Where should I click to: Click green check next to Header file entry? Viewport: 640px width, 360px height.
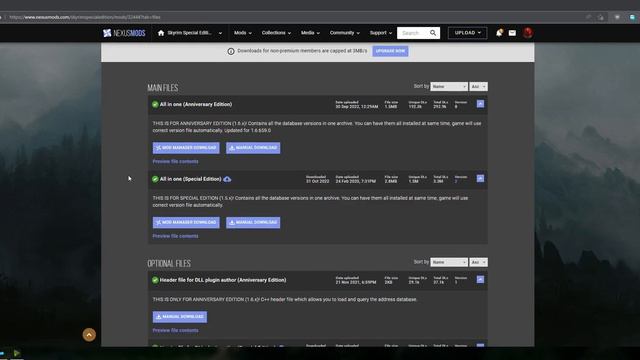[x=155, y=280]
